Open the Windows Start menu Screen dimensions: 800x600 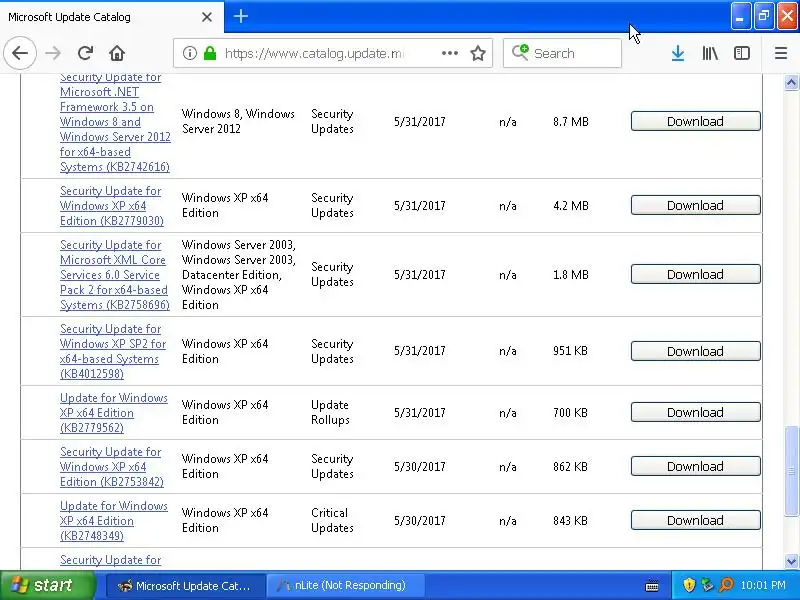pyautogui.click(x=48, y=585)
